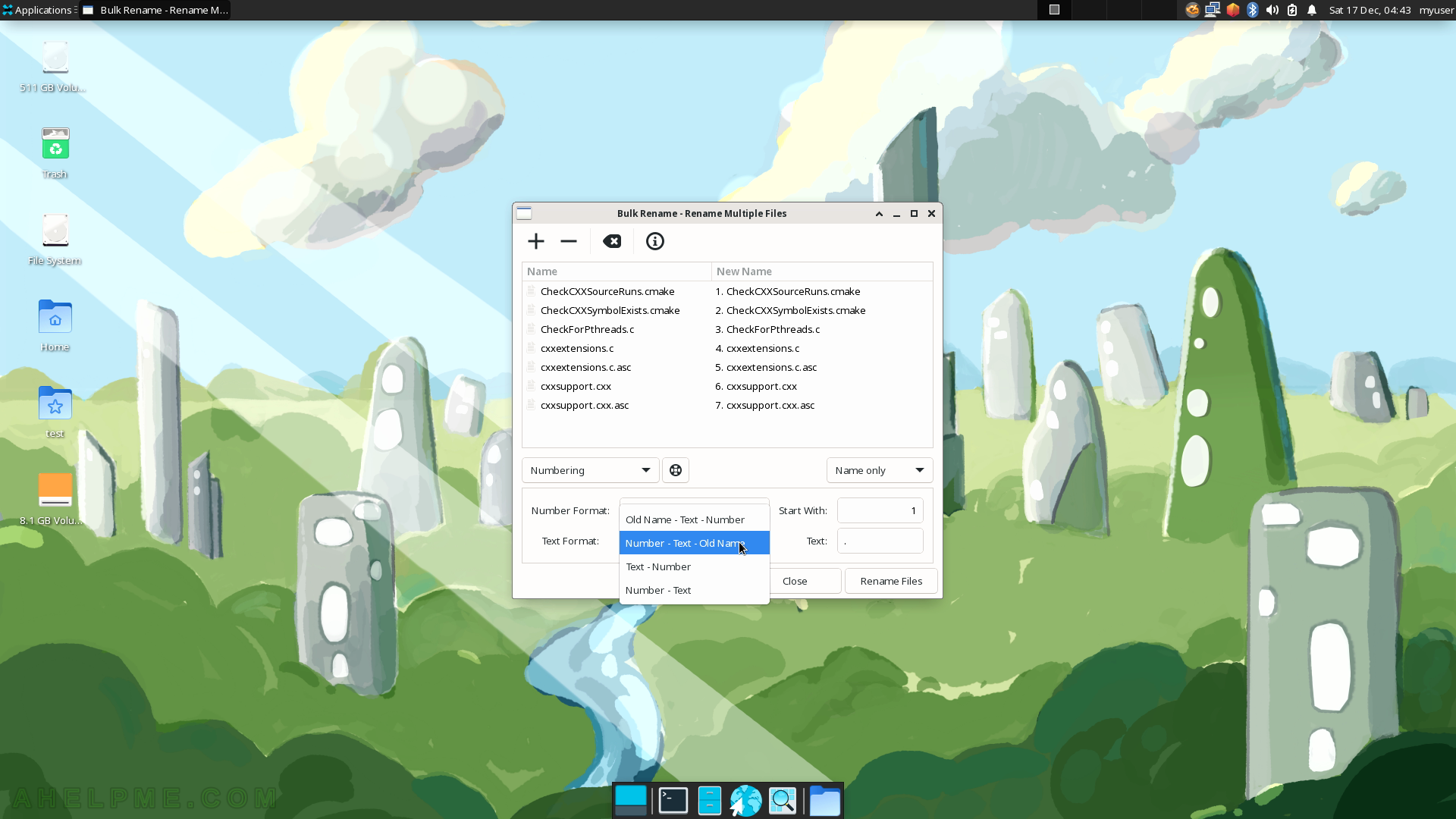
Task: Roll up Bulk Rename window with arrow
Action: 880,214
